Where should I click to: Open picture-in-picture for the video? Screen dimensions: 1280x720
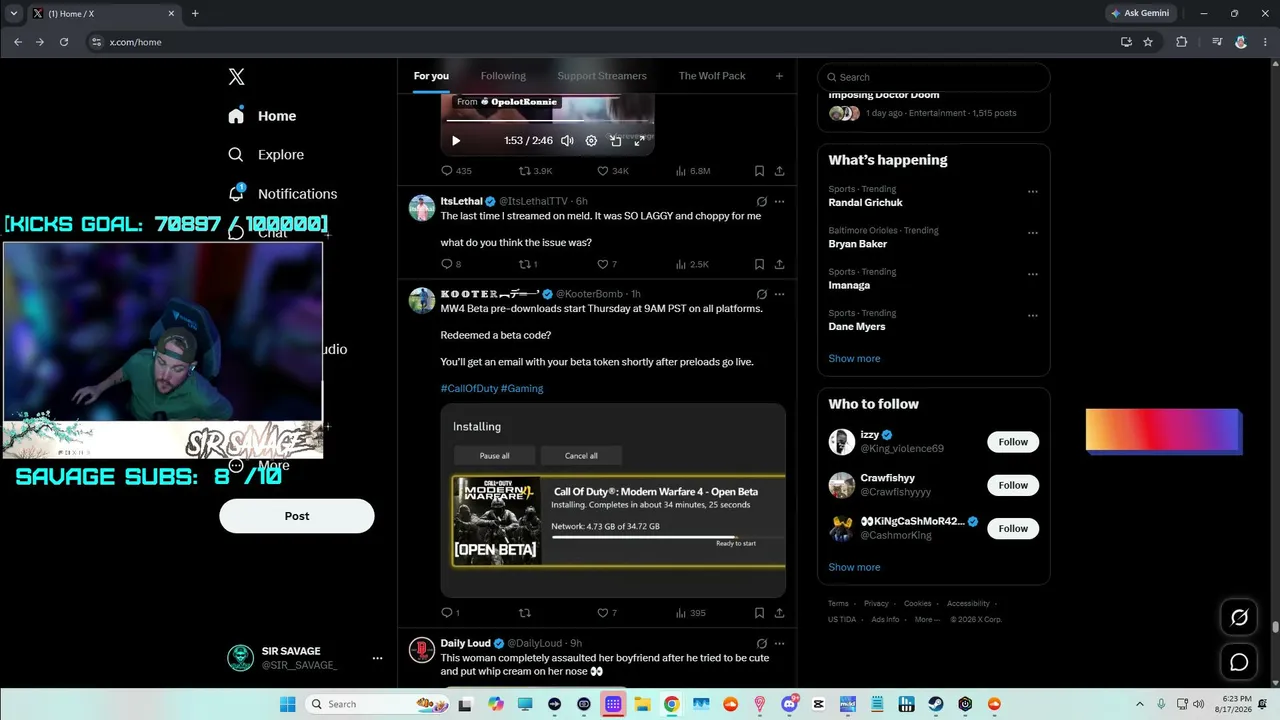click(615, 141)
